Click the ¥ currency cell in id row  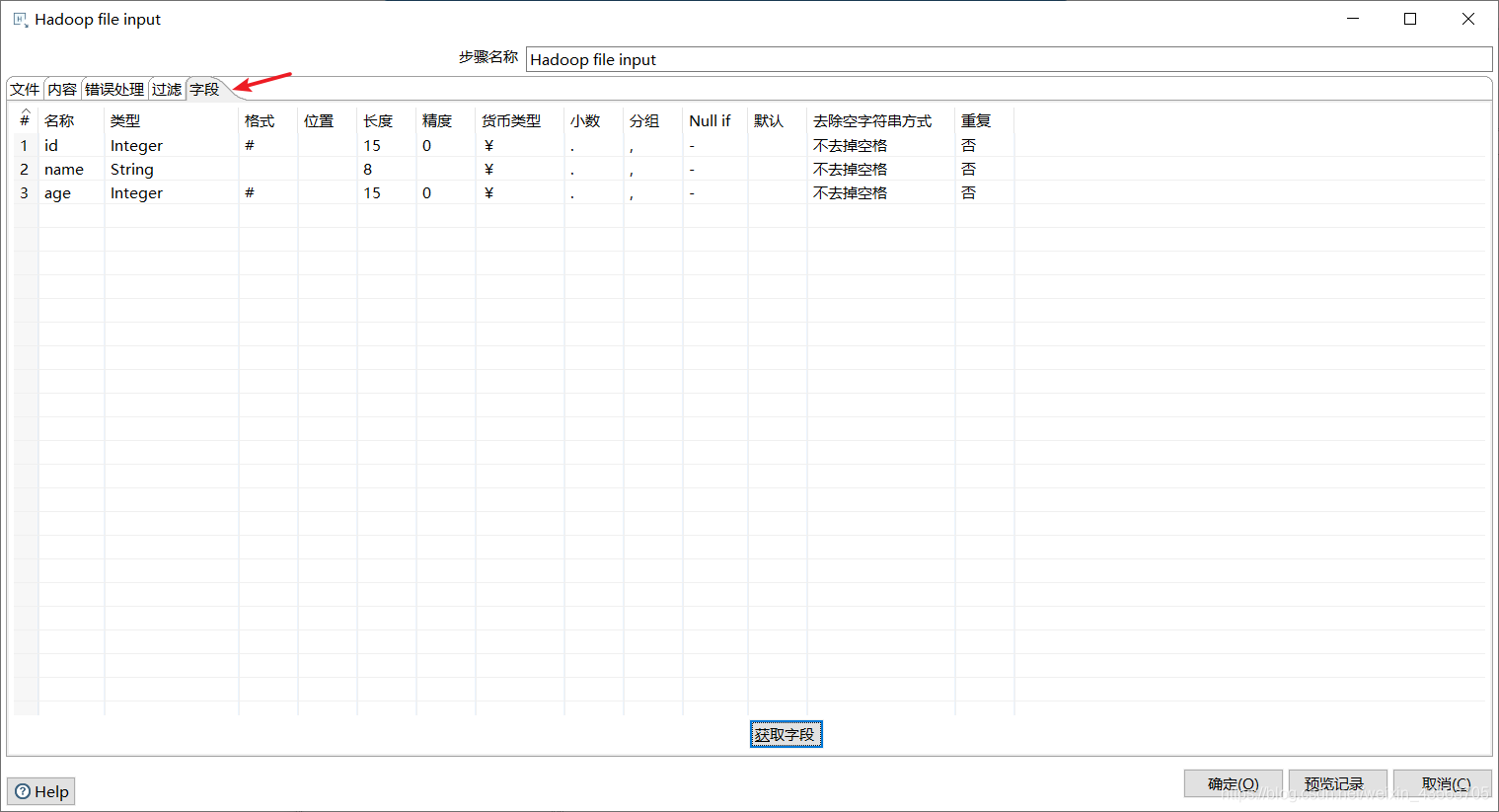[520, 145]
